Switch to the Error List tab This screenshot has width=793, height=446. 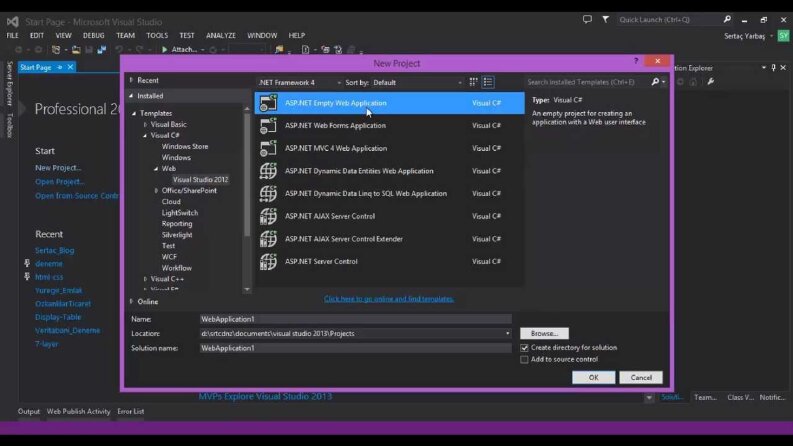point(130,412)
